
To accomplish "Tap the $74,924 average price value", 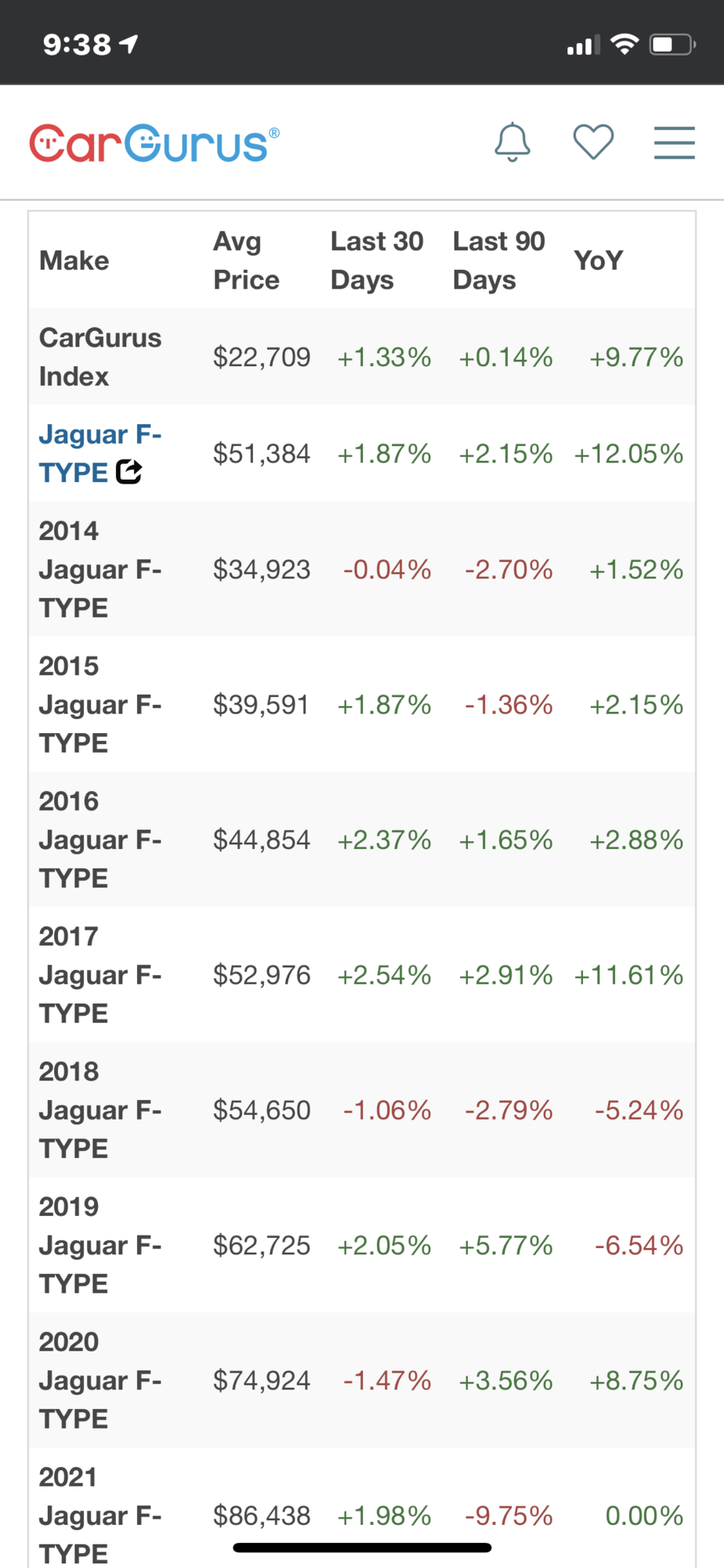I will [x=262, y=1381].
